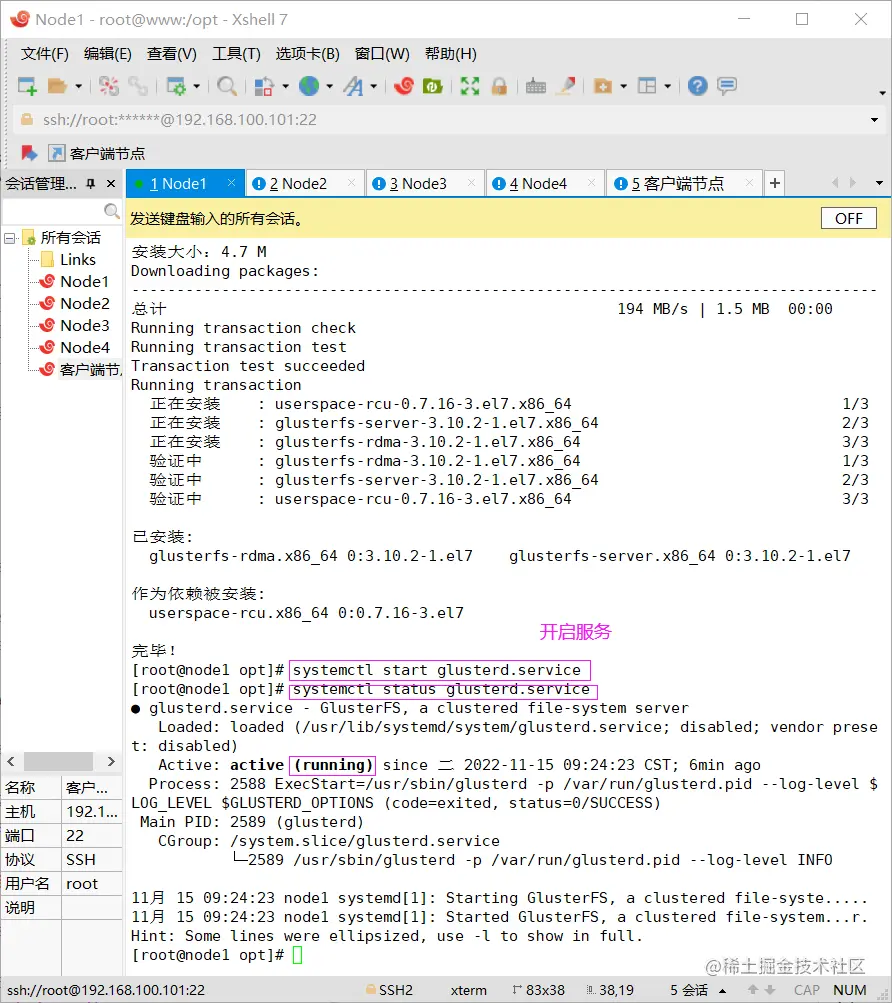Click the disconnect session icon

[109, 86]
